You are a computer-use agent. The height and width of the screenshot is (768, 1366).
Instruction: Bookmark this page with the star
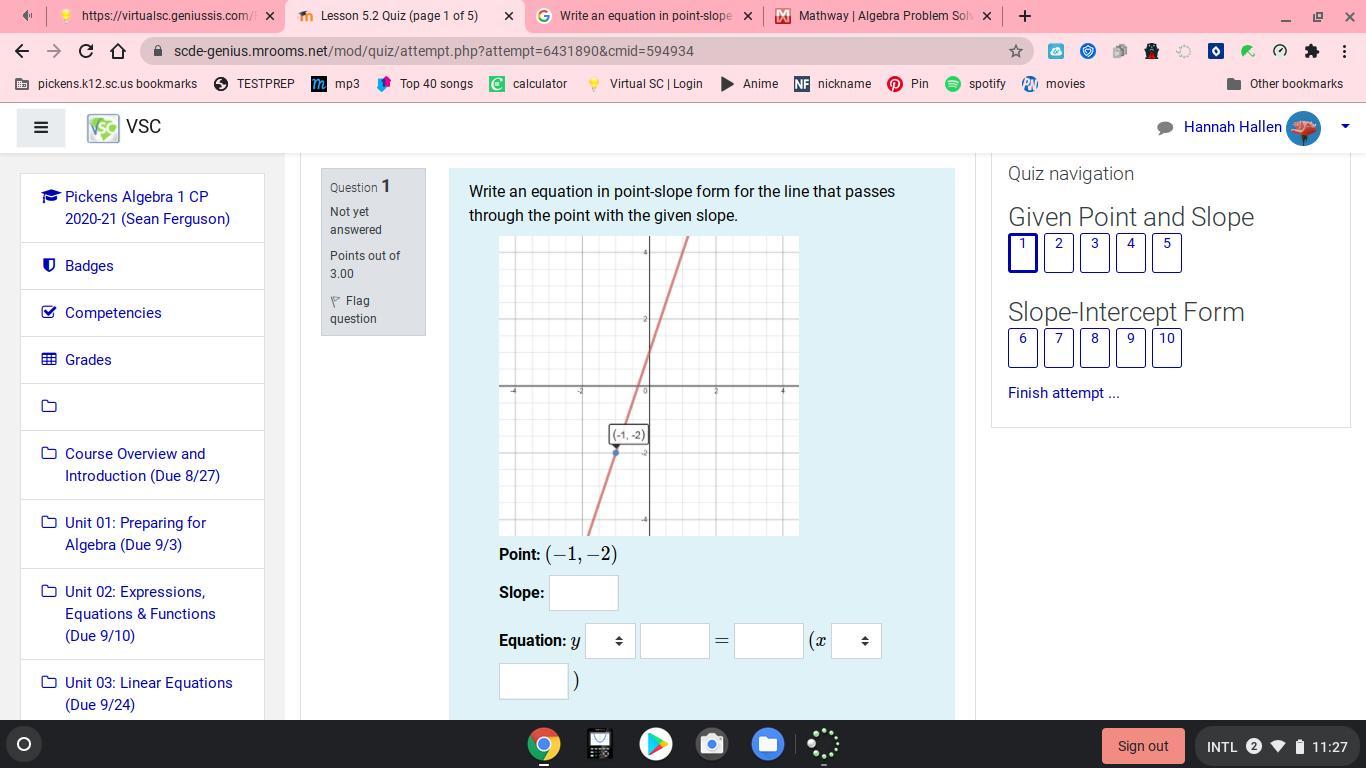[1016, 51]
